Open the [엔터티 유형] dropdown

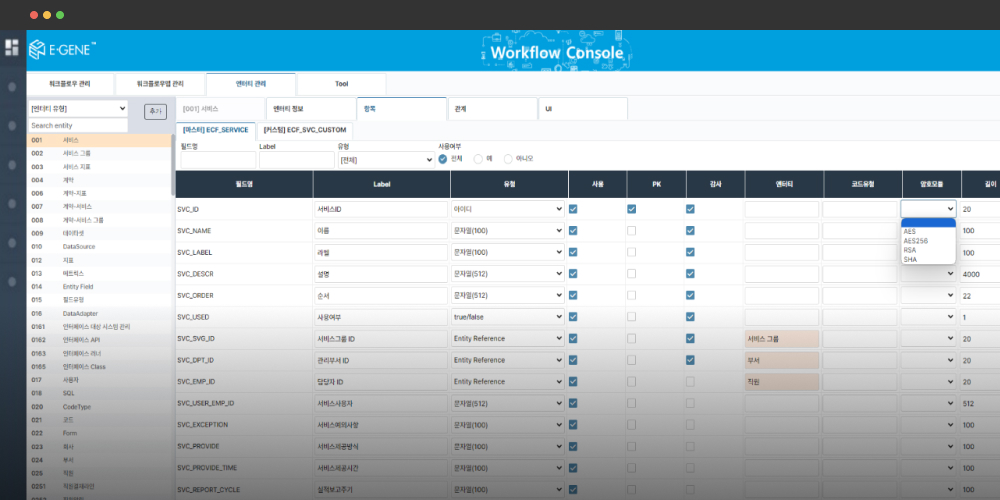(78, 108)
